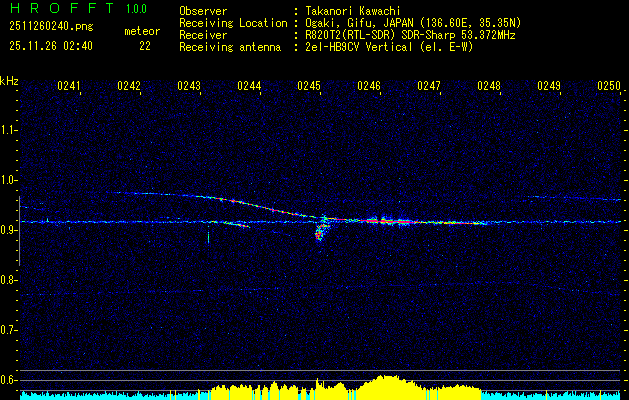Screen dimensions: 629x400
Task: Click the 0246 time marker
Action: (369, 85)
